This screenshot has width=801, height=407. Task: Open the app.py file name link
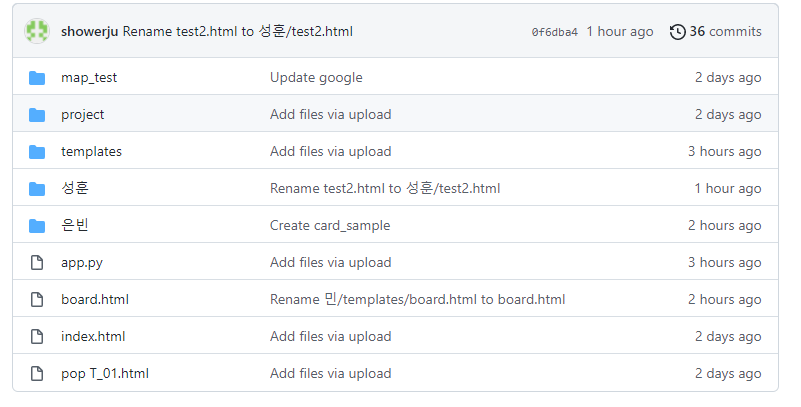coord(82,263)
